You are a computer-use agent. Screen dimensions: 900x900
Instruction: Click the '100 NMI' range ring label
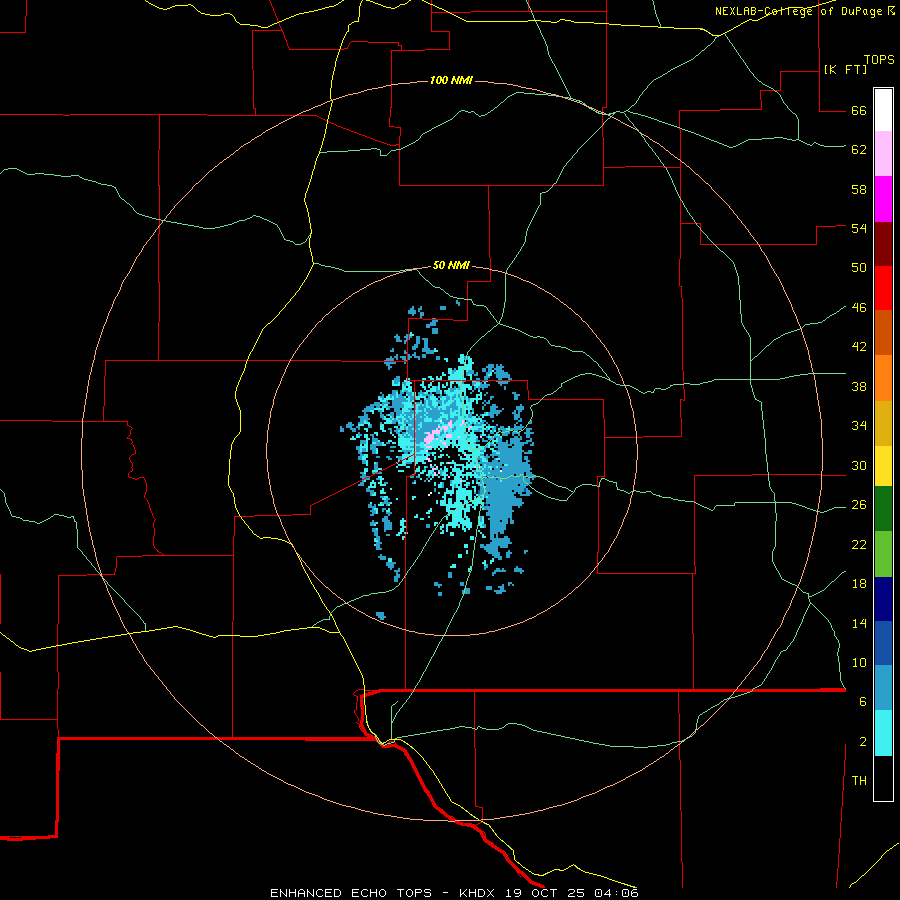[451, 80]
